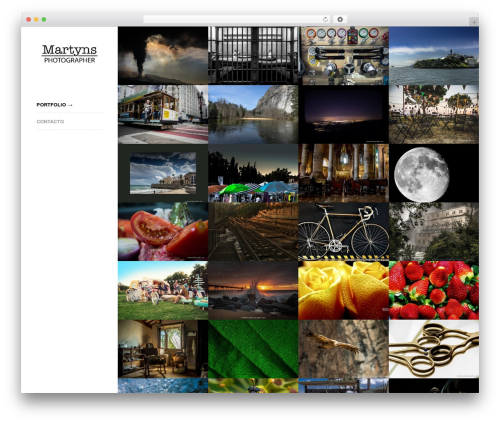Open the golden scissors photo
This screenshot has height=423, width=500.
[x=434, y=349]
